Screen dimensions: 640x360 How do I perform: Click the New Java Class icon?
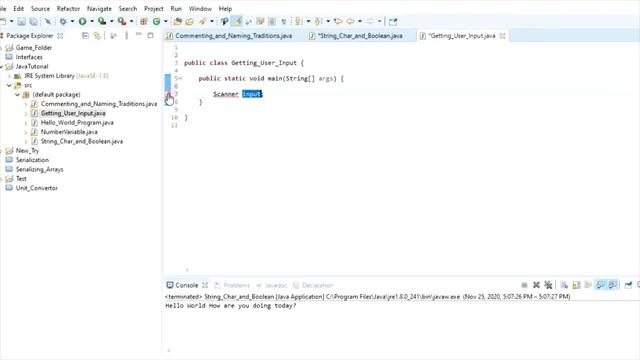pyautogui.click(x=156, y=21)
